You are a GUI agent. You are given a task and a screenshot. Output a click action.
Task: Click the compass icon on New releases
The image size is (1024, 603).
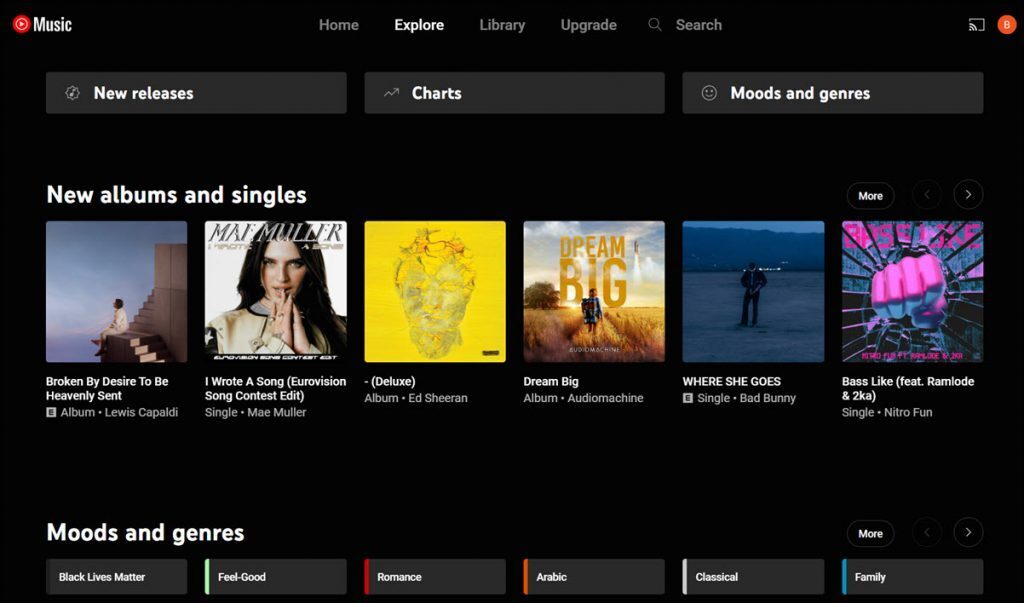coord(71,92)
